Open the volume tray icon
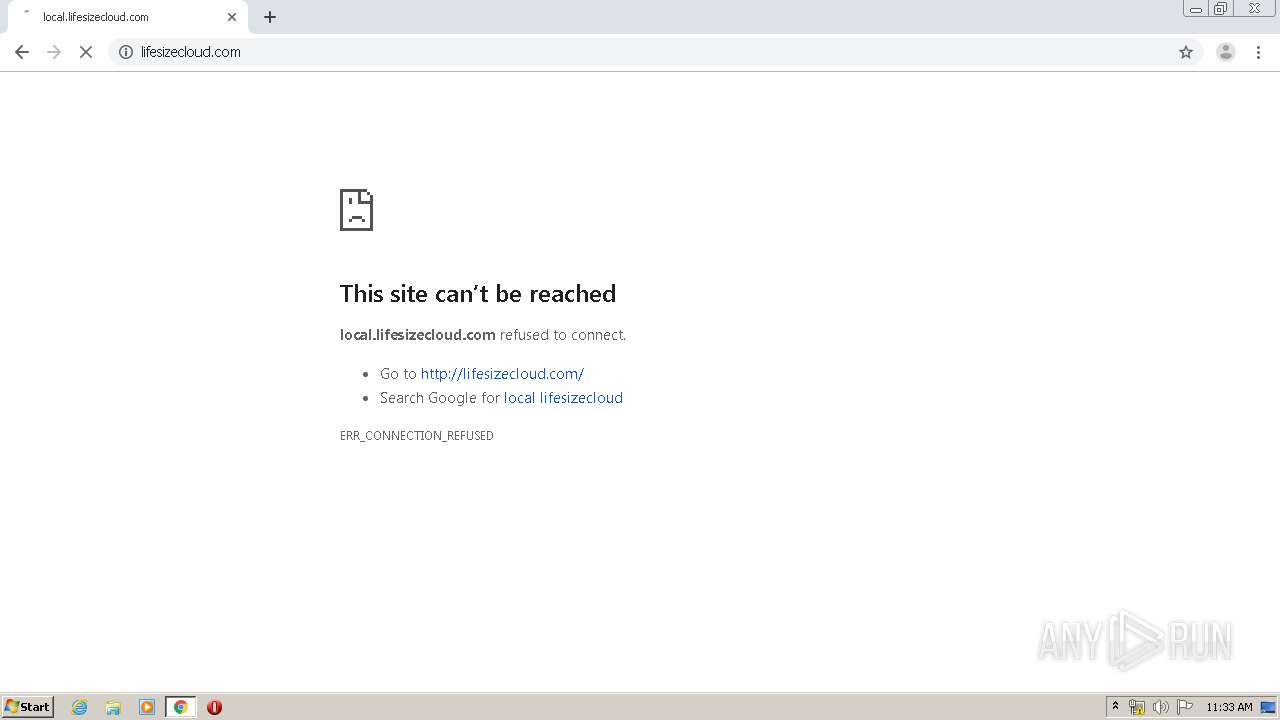 click(1161, 707)
